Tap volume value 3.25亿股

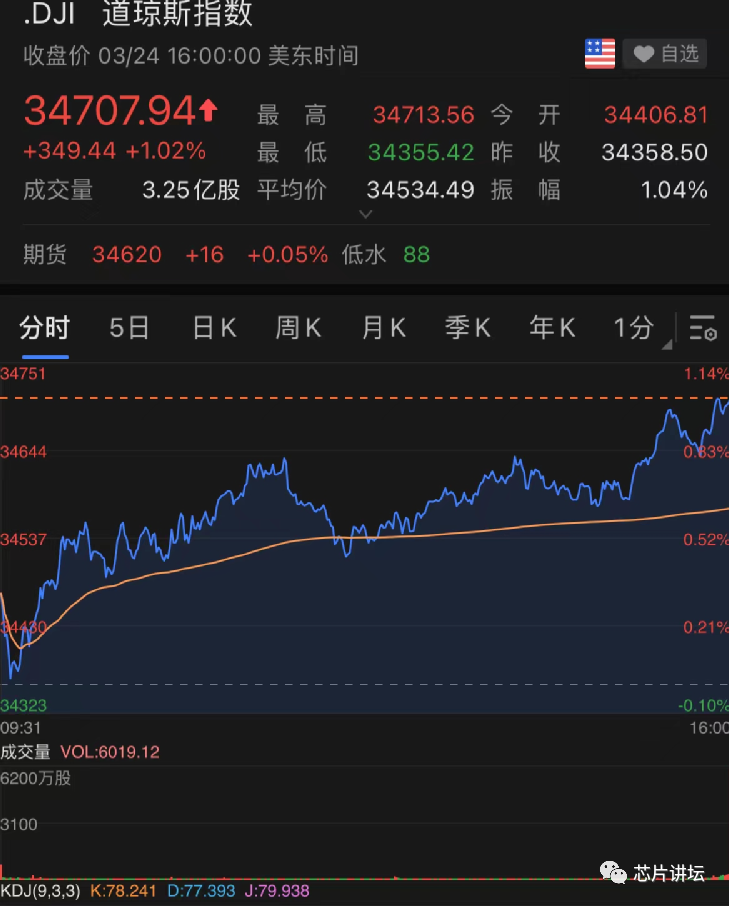pos(191,190)
